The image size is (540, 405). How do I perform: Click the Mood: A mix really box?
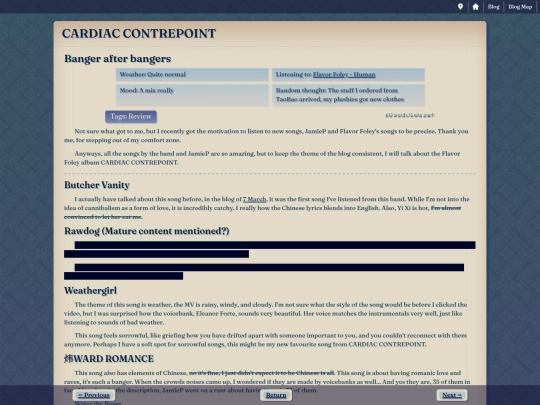[x=192, y=95]
